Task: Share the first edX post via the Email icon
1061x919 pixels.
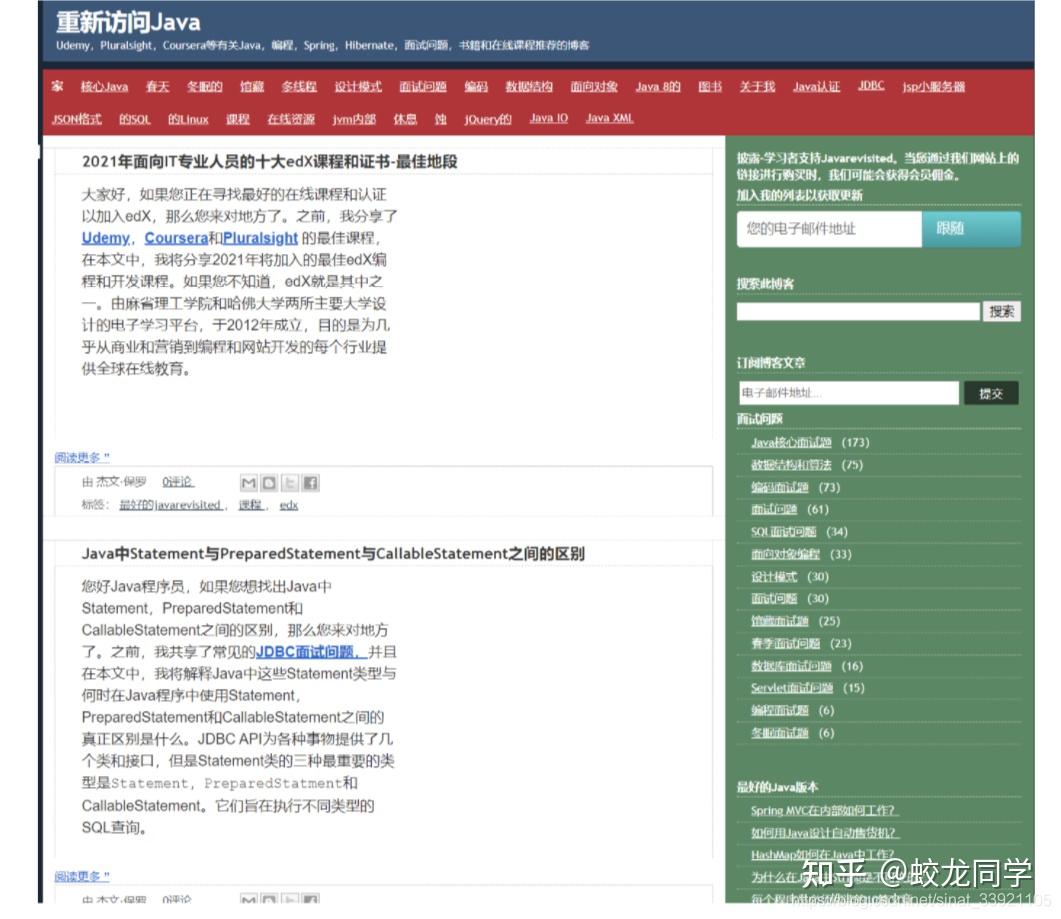Action: pyautogui.click(x=248, y=482)
